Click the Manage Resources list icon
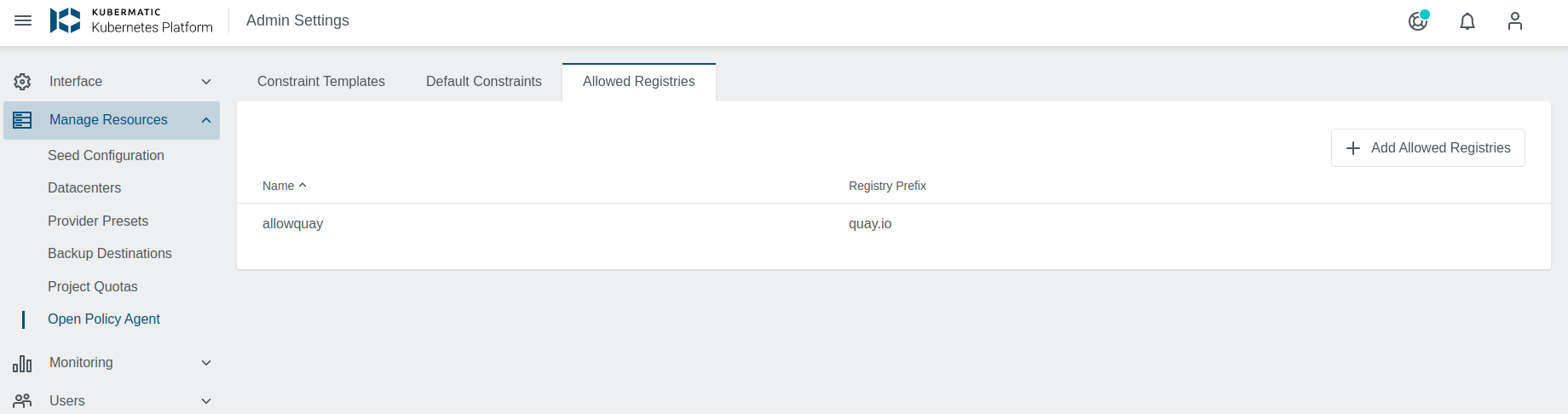 tap(22, 120)
